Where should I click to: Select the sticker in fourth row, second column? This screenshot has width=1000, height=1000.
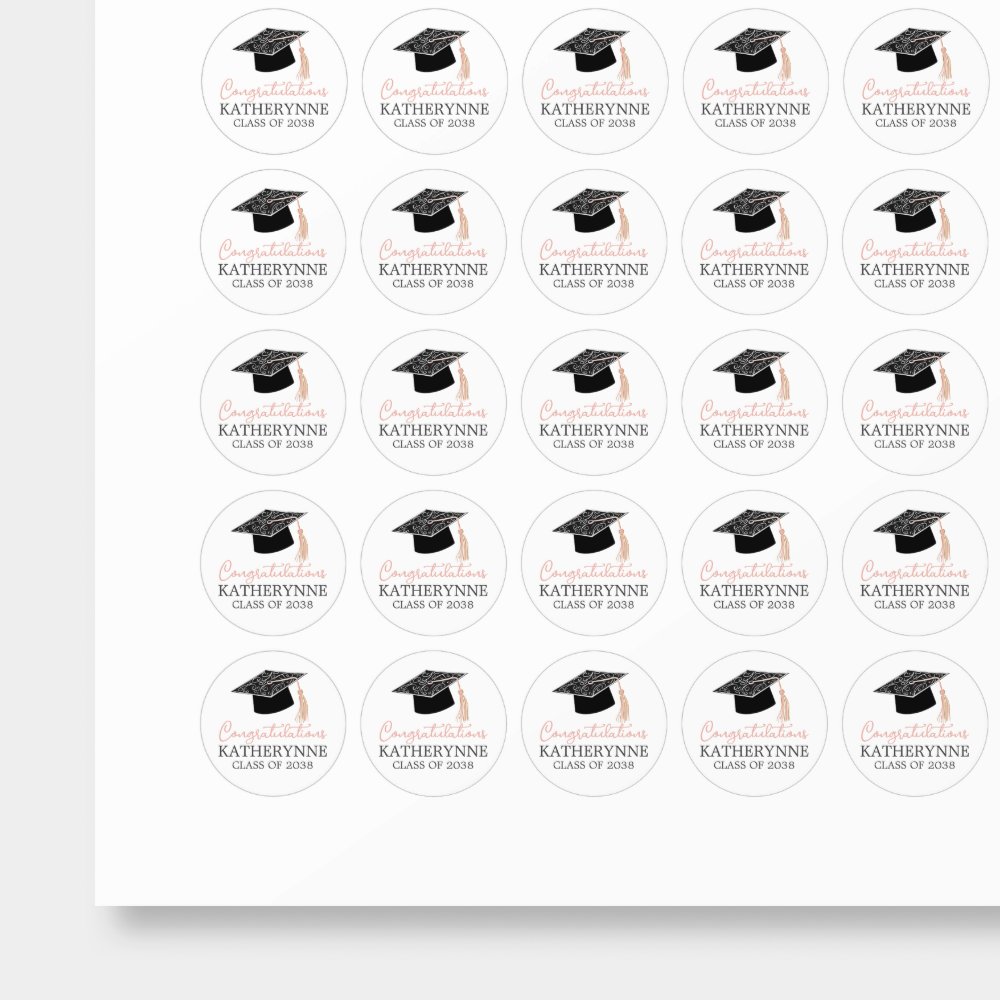434,563
